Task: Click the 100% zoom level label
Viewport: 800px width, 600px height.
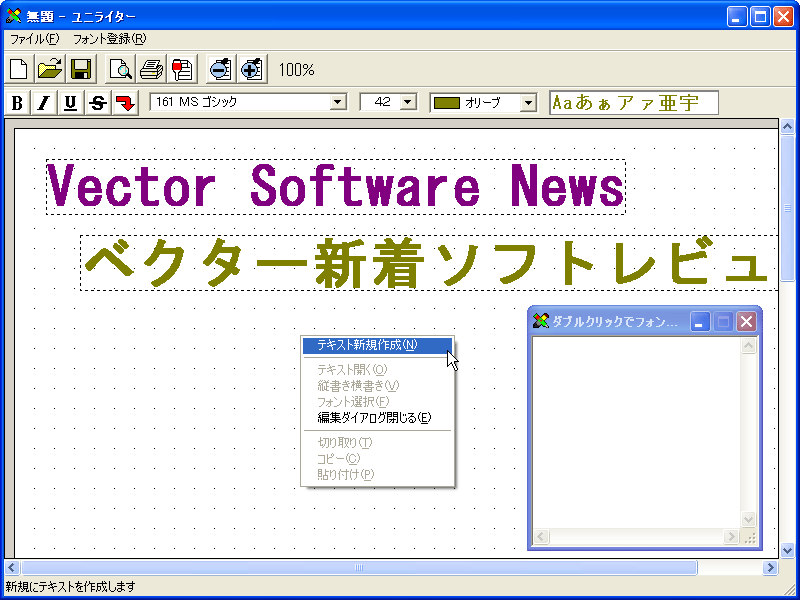Action: pos(296,70)
